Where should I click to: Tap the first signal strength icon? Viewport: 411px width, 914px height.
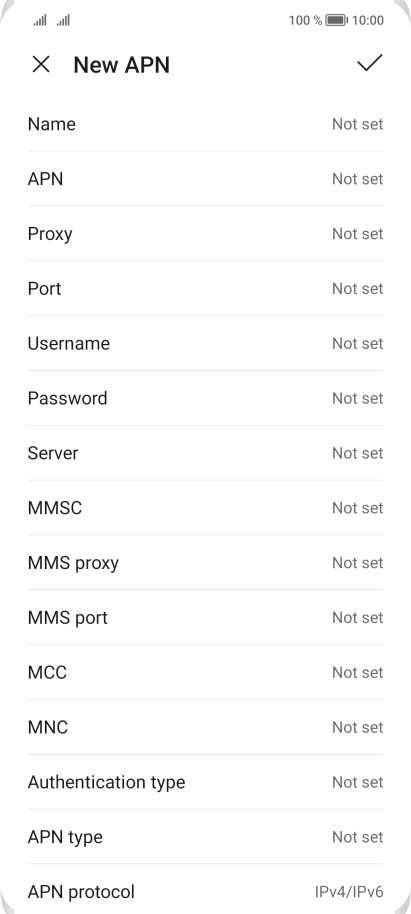pos(40,20)
